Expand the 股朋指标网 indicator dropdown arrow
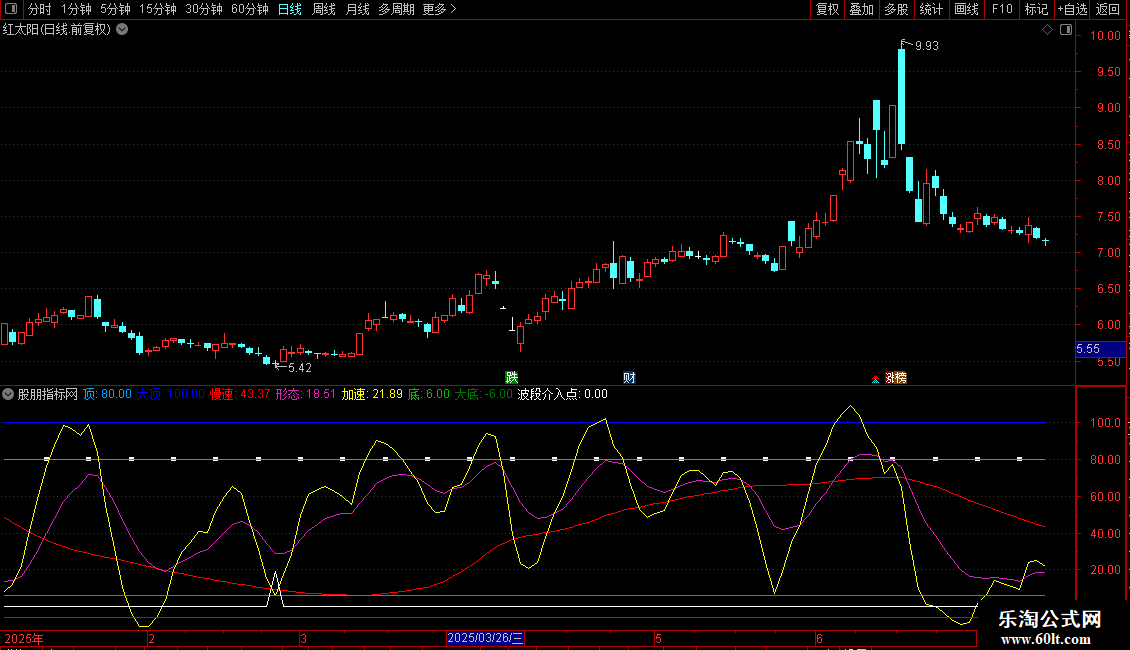This screenshot has height=650, width=1130. click(x=9, y=394)
